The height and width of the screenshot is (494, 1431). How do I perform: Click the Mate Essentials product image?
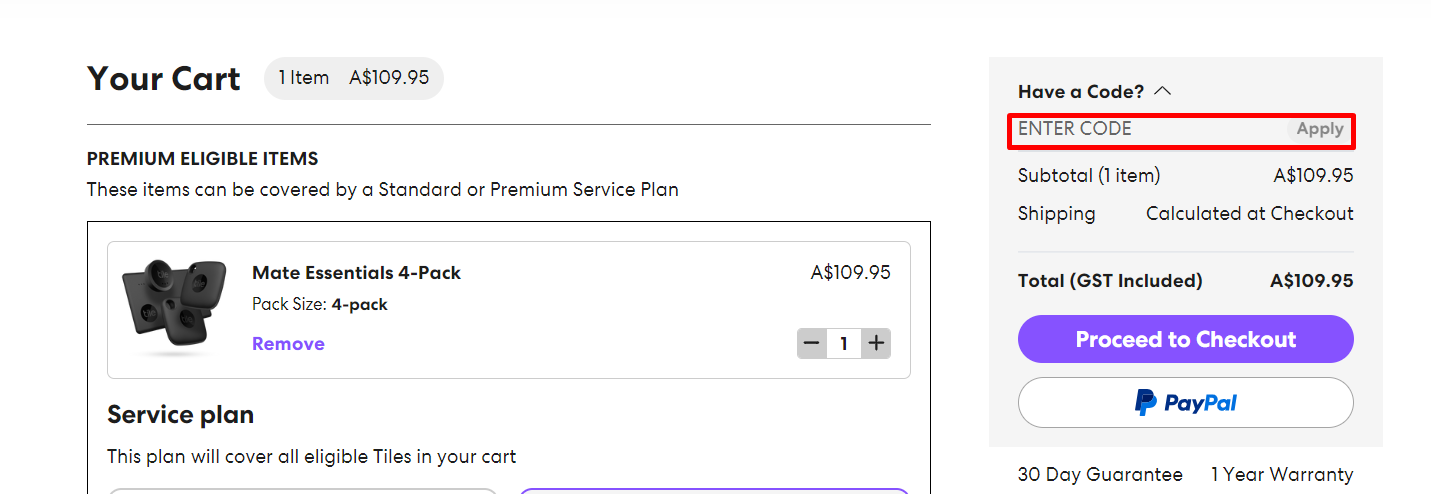[x=168, y=307]
